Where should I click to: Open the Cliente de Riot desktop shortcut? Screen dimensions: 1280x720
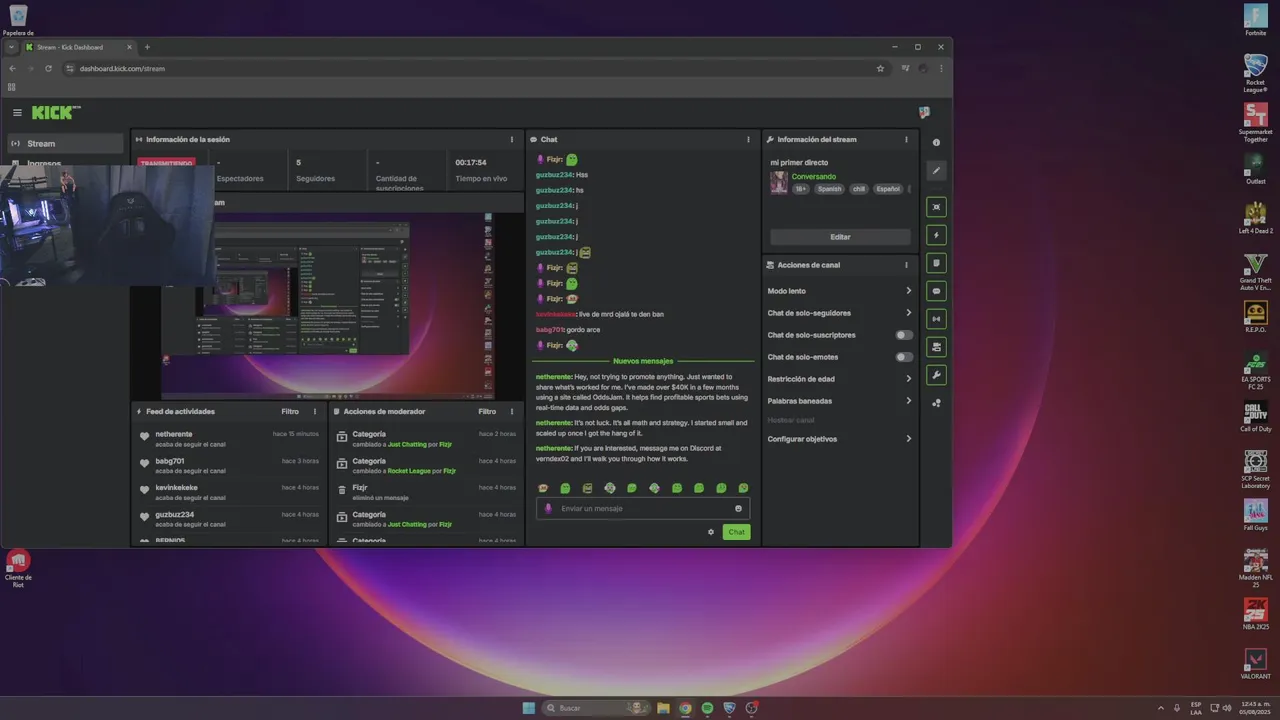18,568
